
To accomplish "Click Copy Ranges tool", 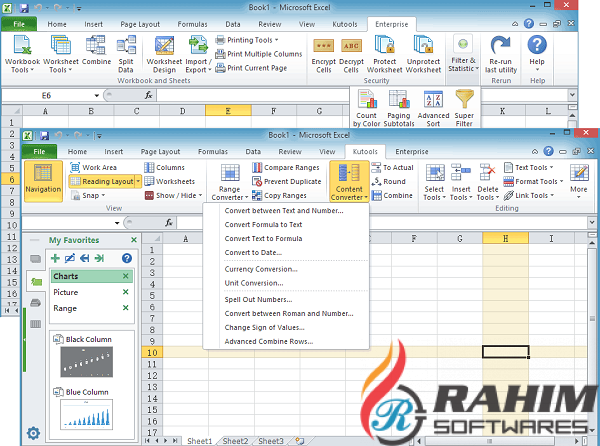I will [279, 195].
